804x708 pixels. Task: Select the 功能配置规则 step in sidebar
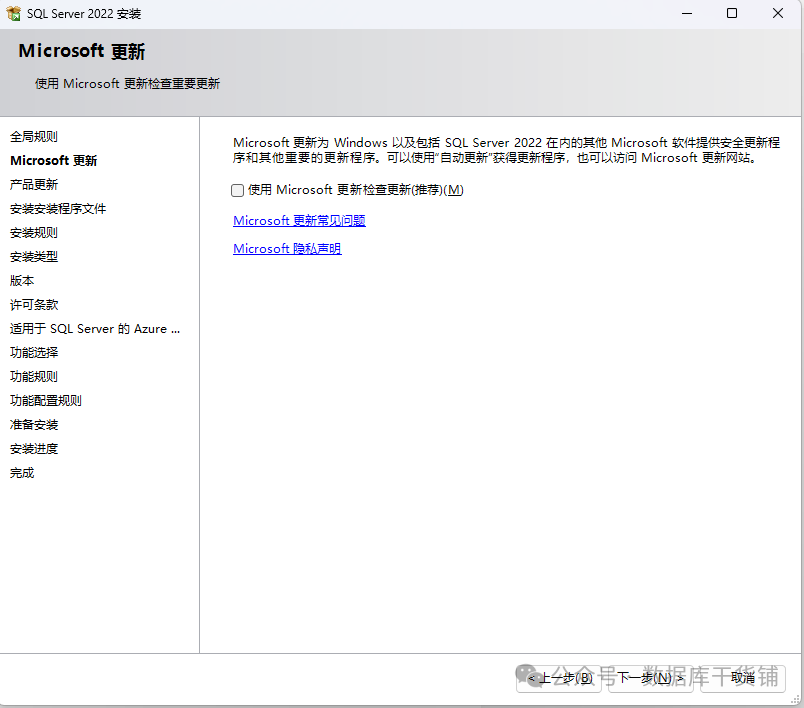[46, 401]
